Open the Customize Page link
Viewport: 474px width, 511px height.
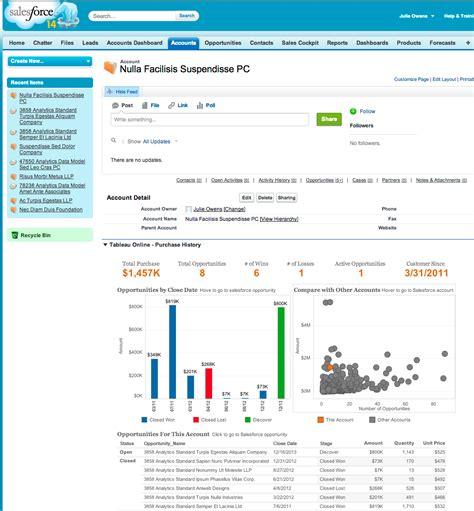tap(411, 79)
